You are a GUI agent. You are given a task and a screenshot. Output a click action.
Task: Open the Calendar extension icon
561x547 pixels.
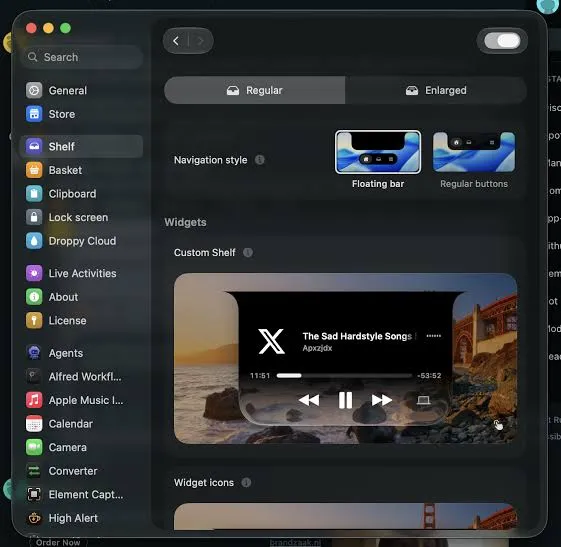(x=34, y=424)
